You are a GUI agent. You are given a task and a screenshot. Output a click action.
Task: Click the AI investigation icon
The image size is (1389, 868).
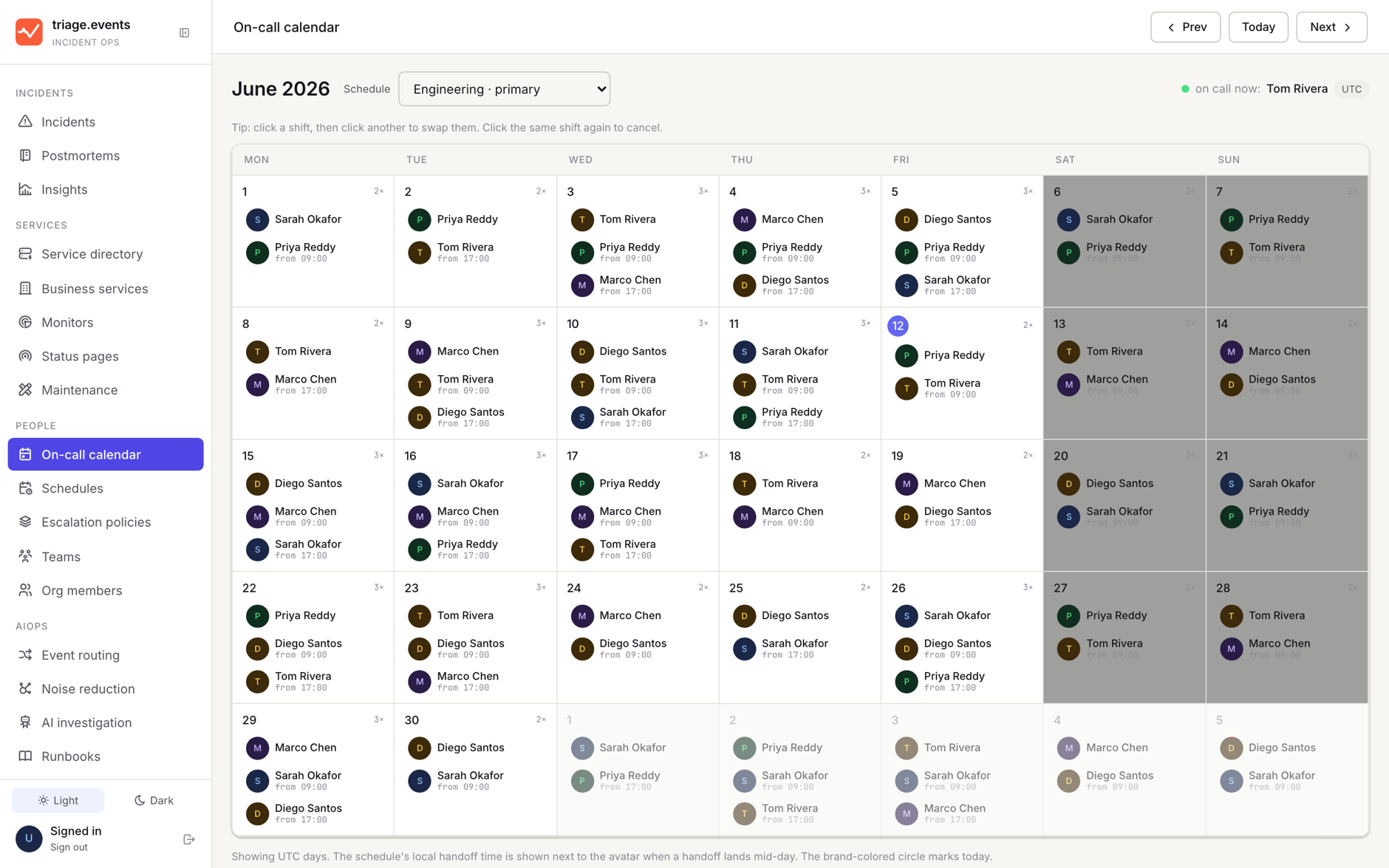(x=25, y=722)
